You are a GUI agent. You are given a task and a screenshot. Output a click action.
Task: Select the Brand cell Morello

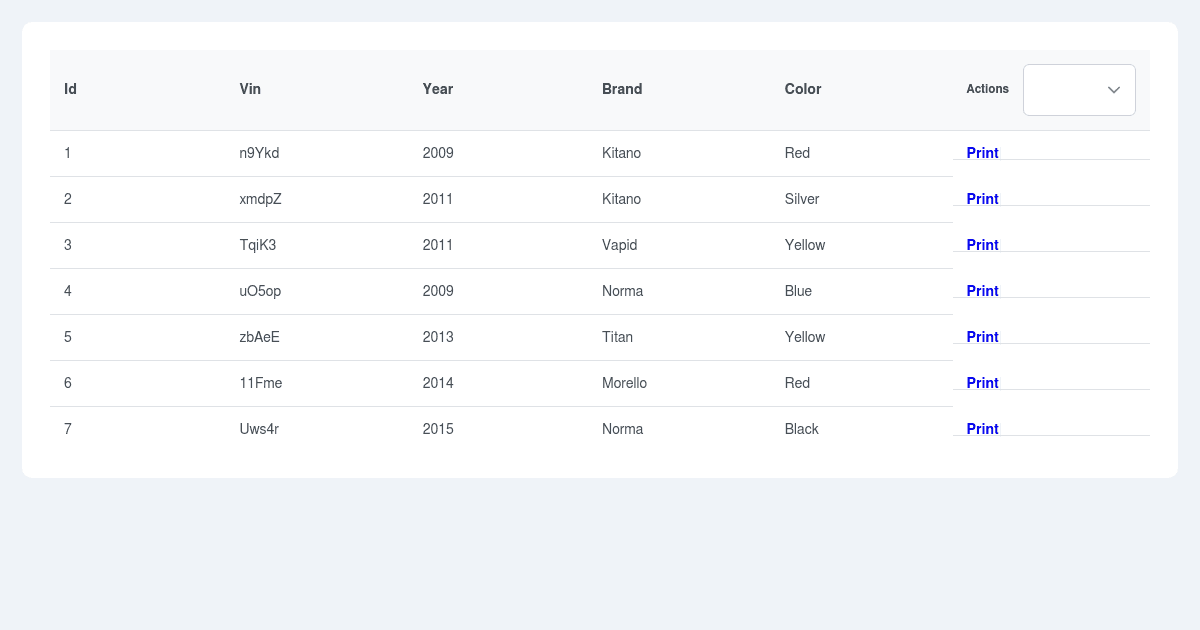[624, 383]
